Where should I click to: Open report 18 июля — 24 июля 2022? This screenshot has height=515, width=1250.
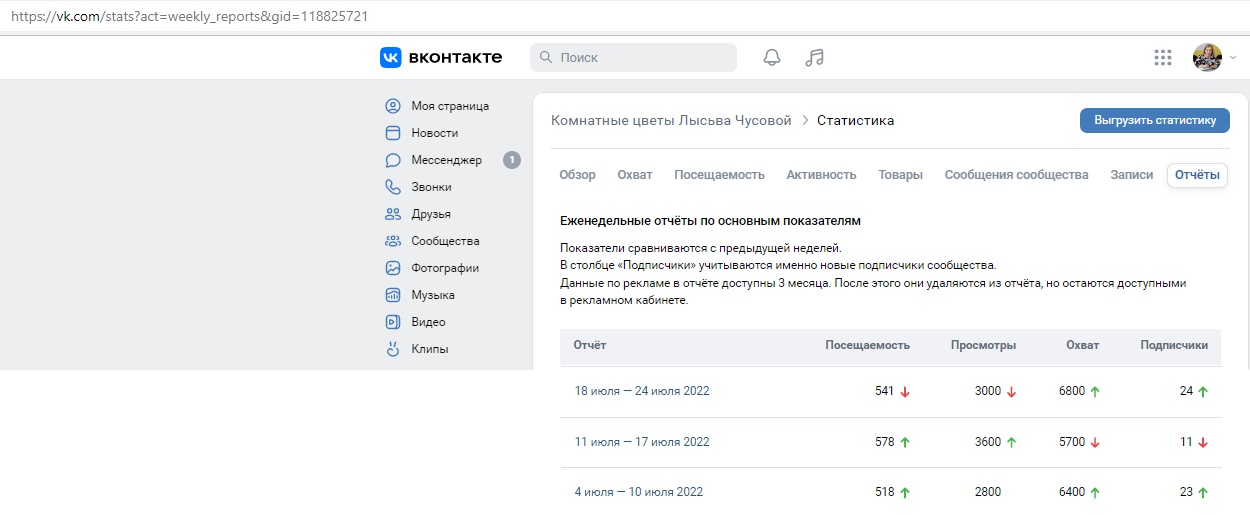pyautogui.click(x=641, y=391)
